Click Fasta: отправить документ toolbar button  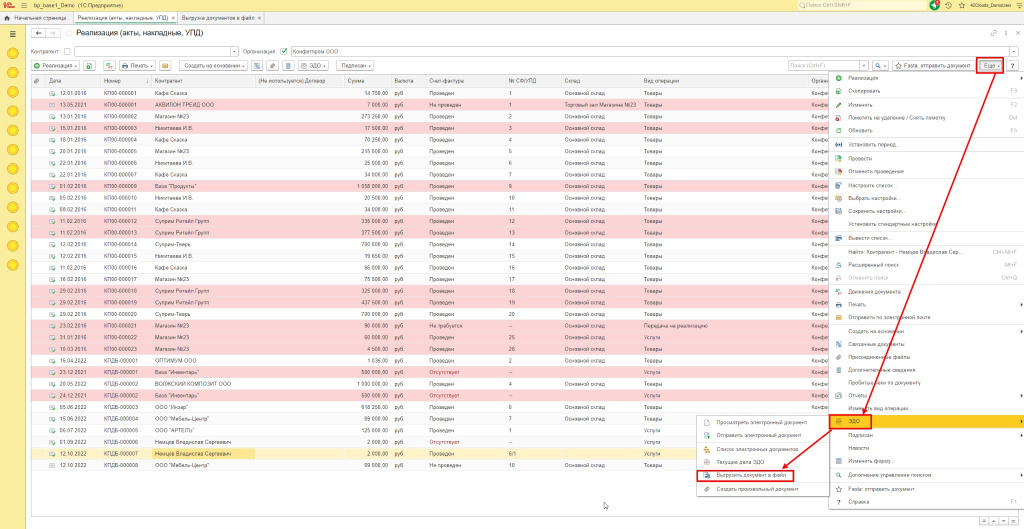(x=933, y=65)
